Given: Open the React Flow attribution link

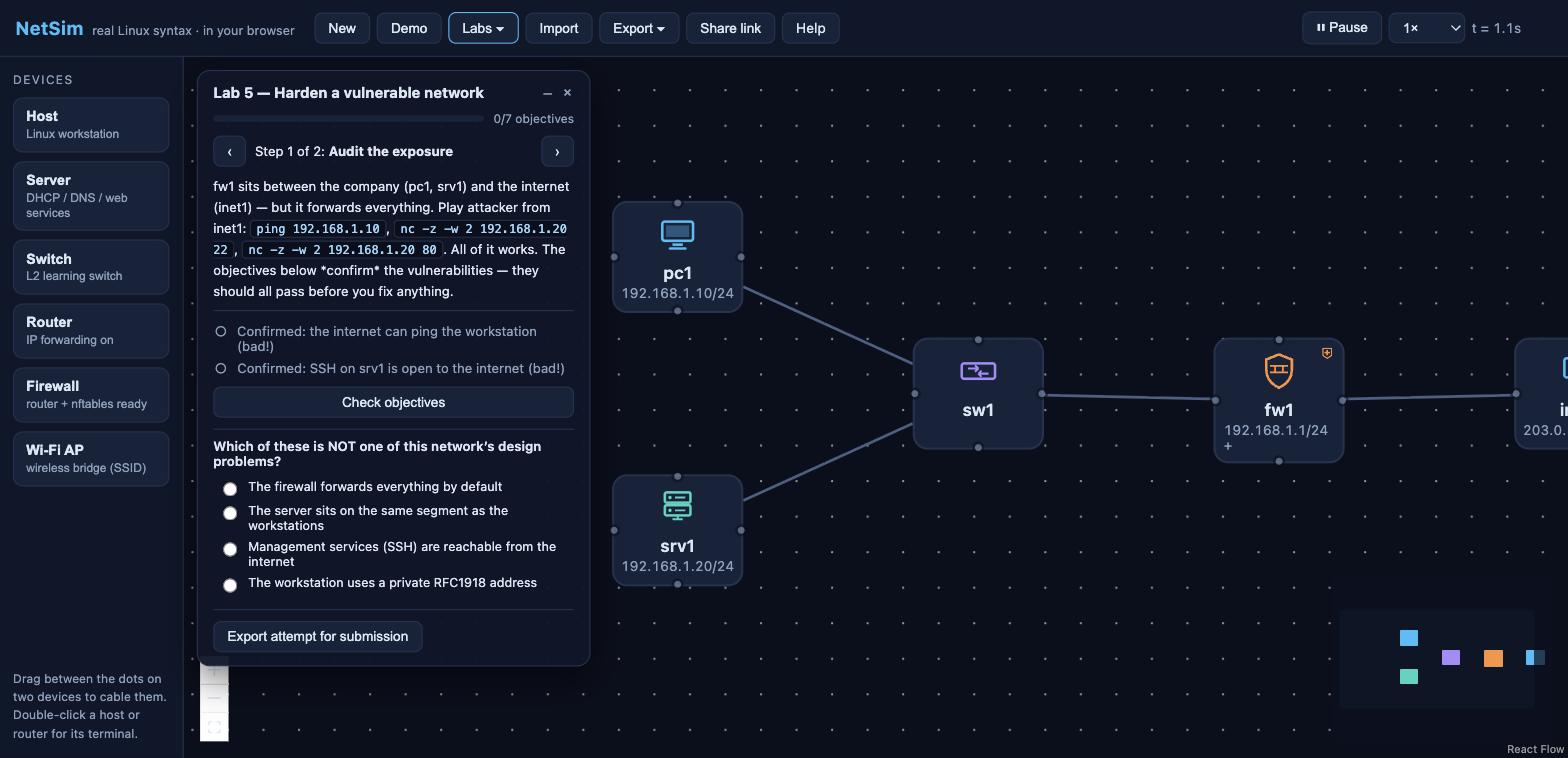Looking at the screenshot, I should [1535, 749].
